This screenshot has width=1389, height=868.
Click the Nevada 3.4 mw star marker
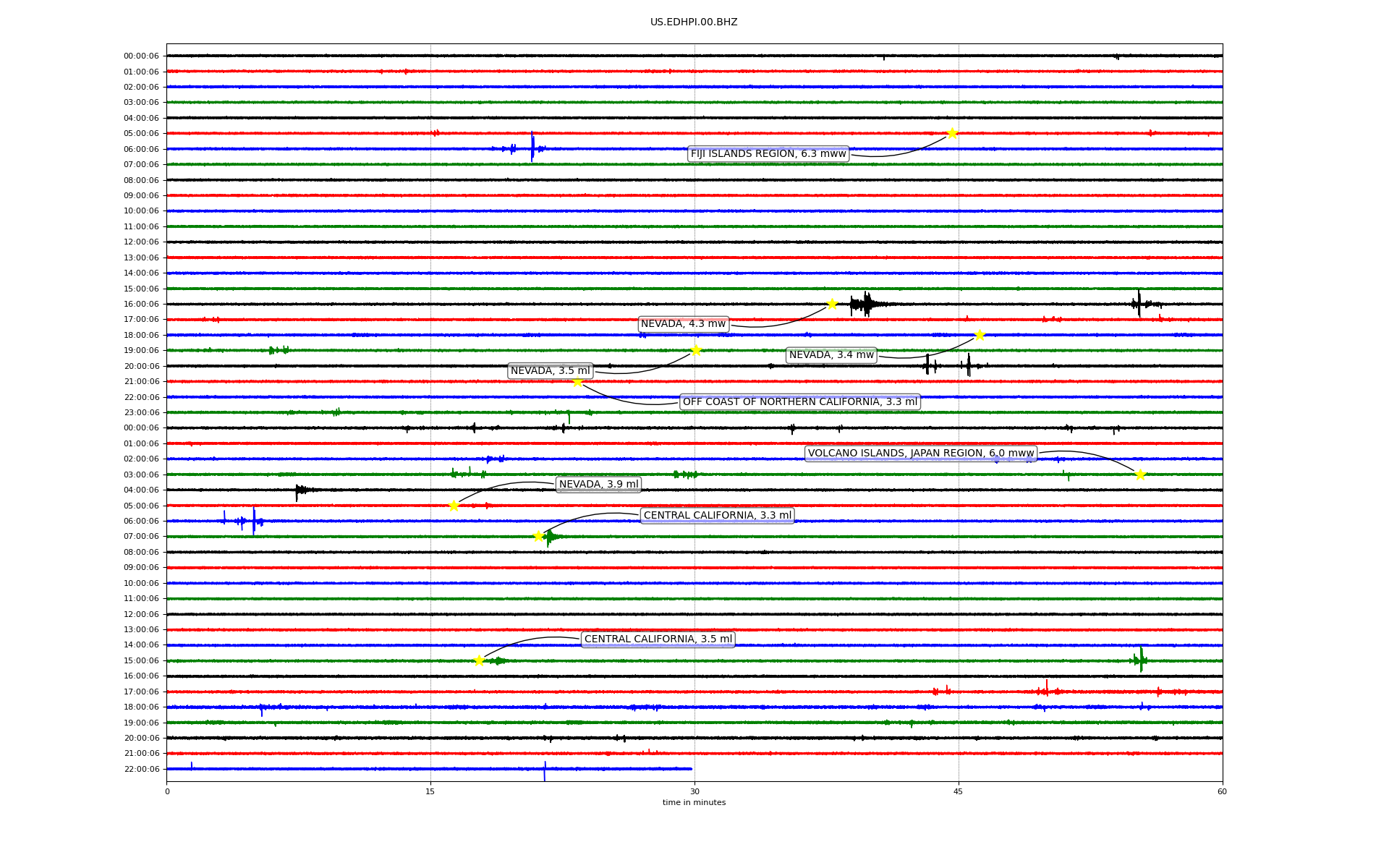[980, 335]
